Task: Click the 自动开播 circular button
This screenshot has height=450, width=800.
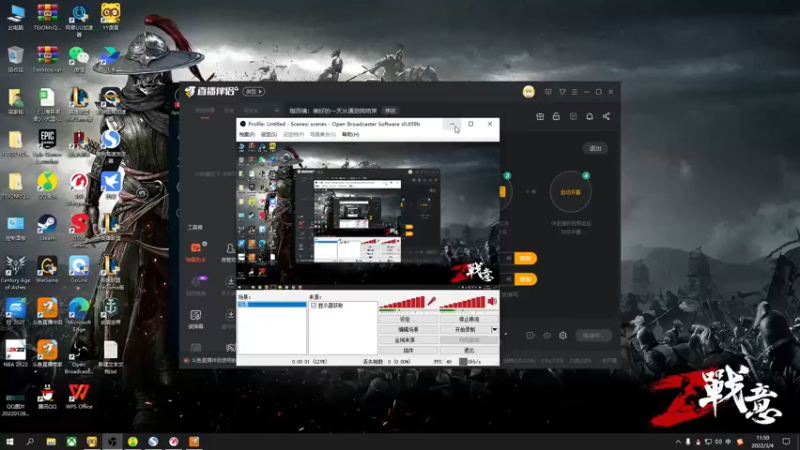Action: point(570,192)
